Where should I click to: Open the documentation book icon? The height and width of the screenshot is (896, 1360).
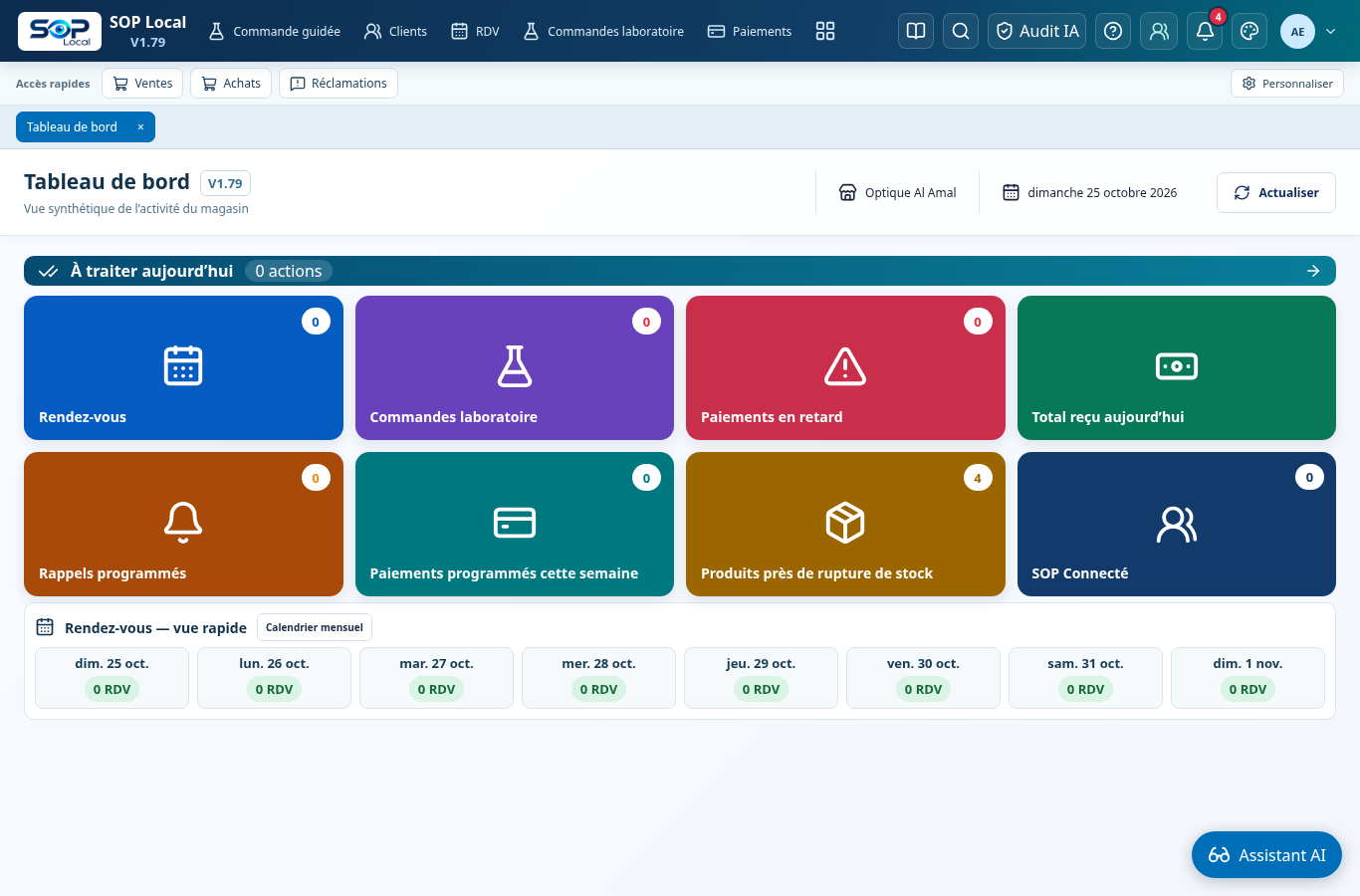(916, 31)
